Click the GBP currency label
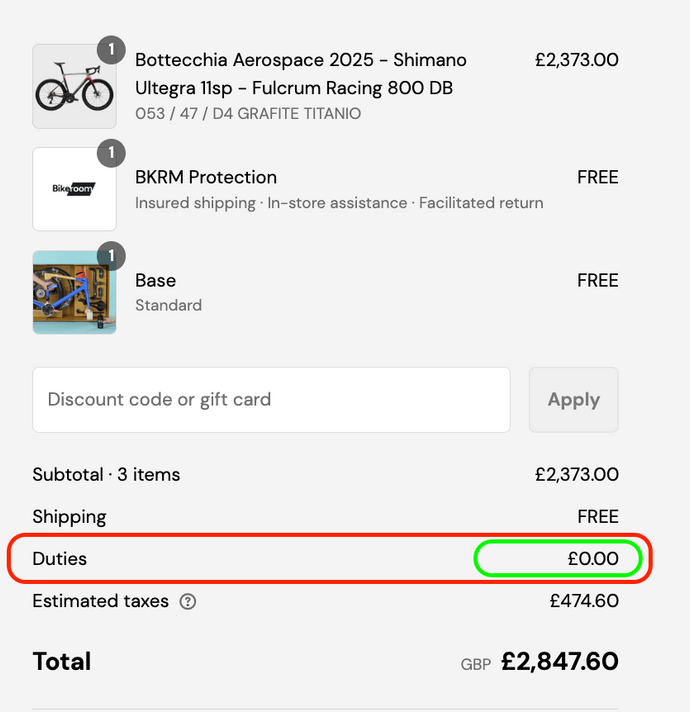 (x=476, y=664)
